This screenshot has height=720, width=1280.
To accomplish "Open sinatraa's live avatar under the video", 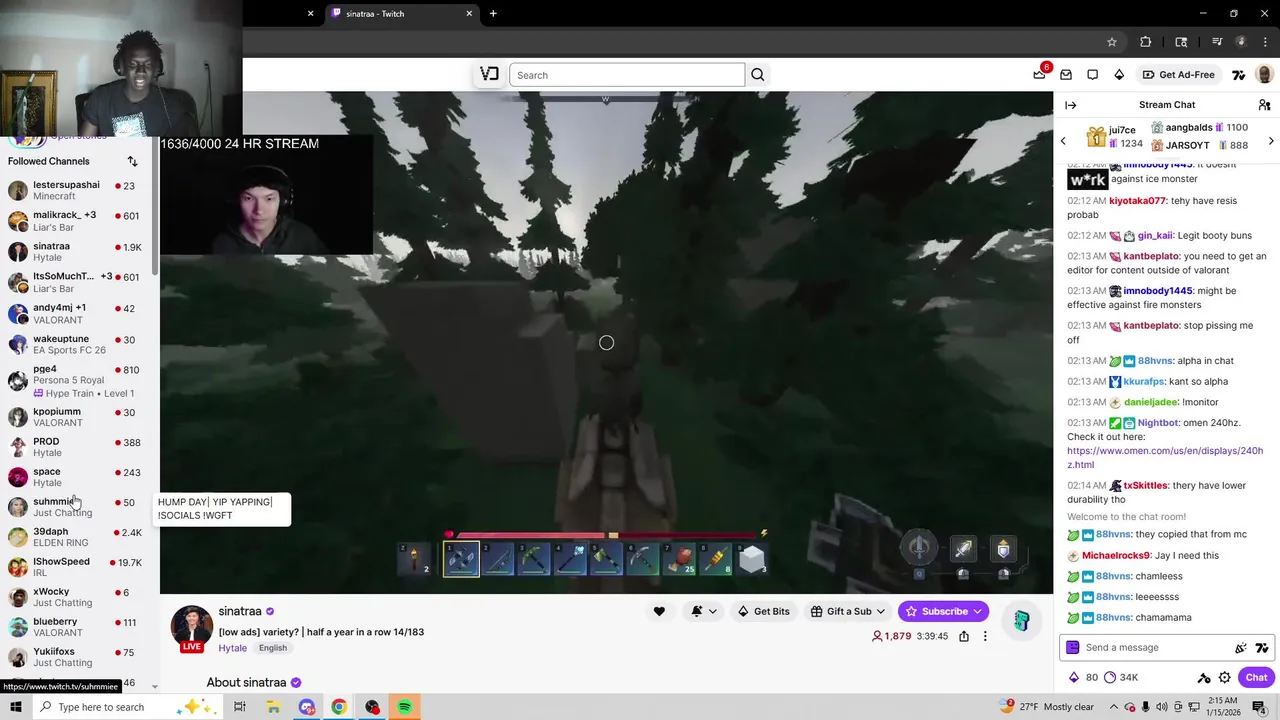I will coord(192,627).
